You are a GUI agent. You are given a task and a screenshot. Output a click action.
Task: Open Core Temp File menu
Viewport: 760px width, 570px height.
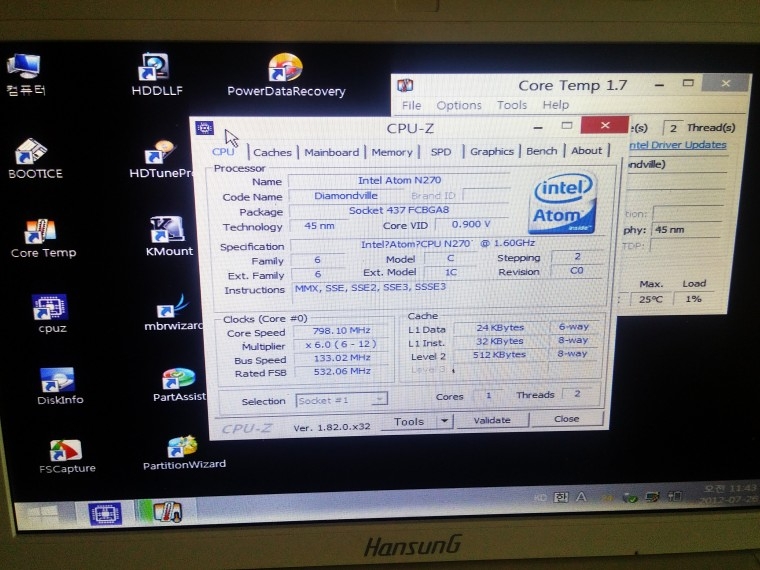click(x=412, y=105)
